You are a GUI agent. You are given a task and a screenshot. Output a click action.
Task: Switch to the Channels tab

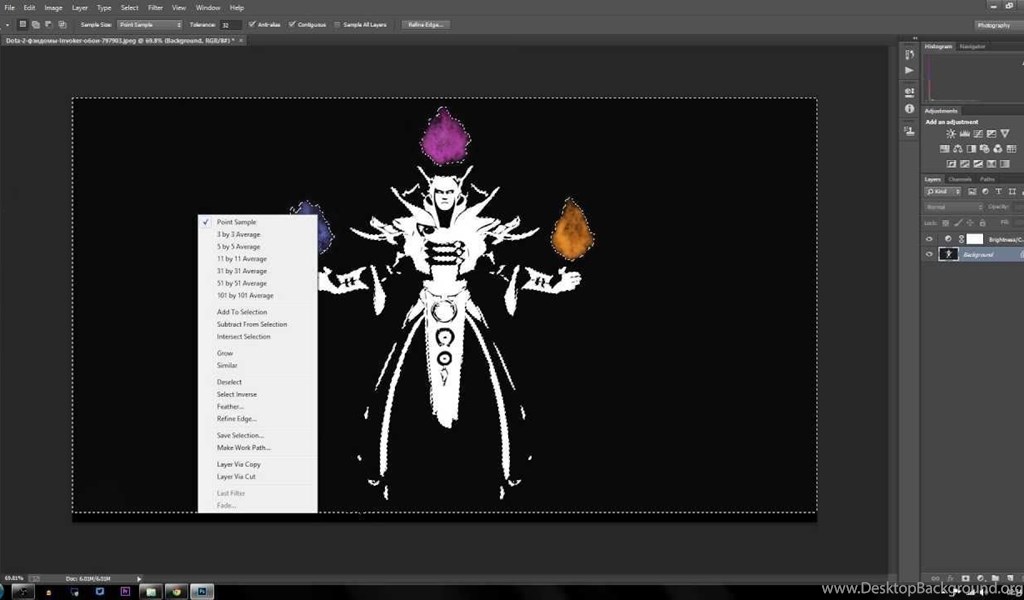tap(960, 179)
